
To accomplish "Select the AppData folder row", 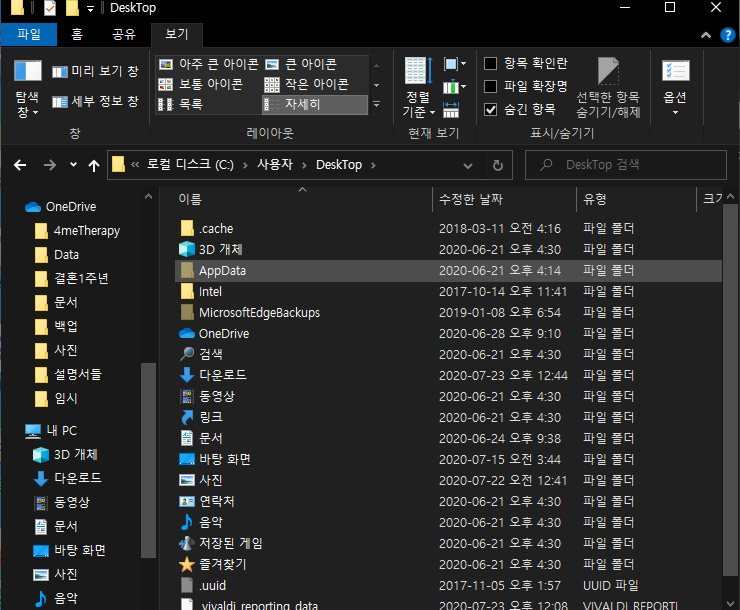I will (x=448, y=271).
